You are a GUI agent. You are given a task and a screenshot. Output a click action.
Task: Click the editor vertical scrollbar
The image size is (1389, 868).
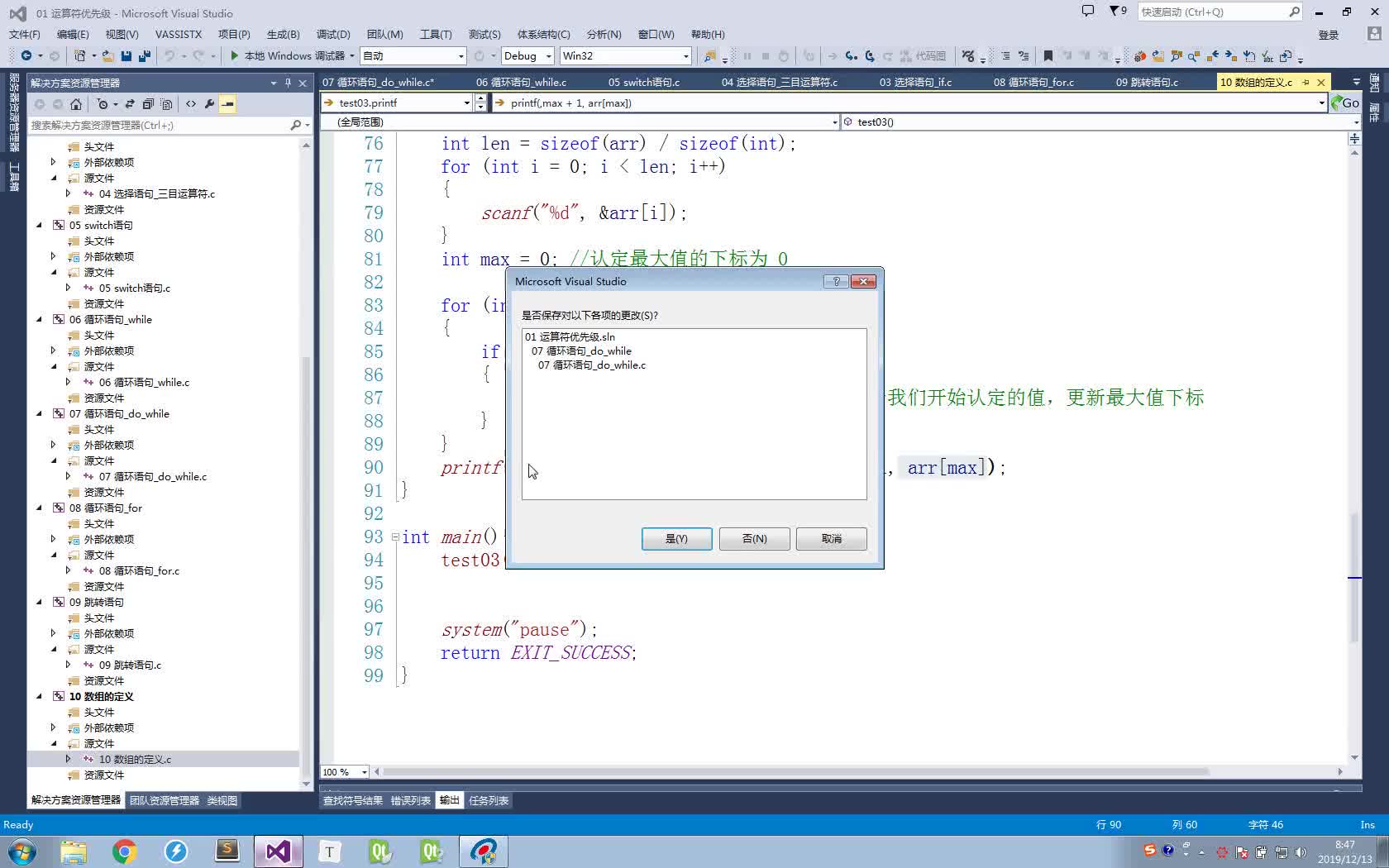click(x=1354, y=579)
